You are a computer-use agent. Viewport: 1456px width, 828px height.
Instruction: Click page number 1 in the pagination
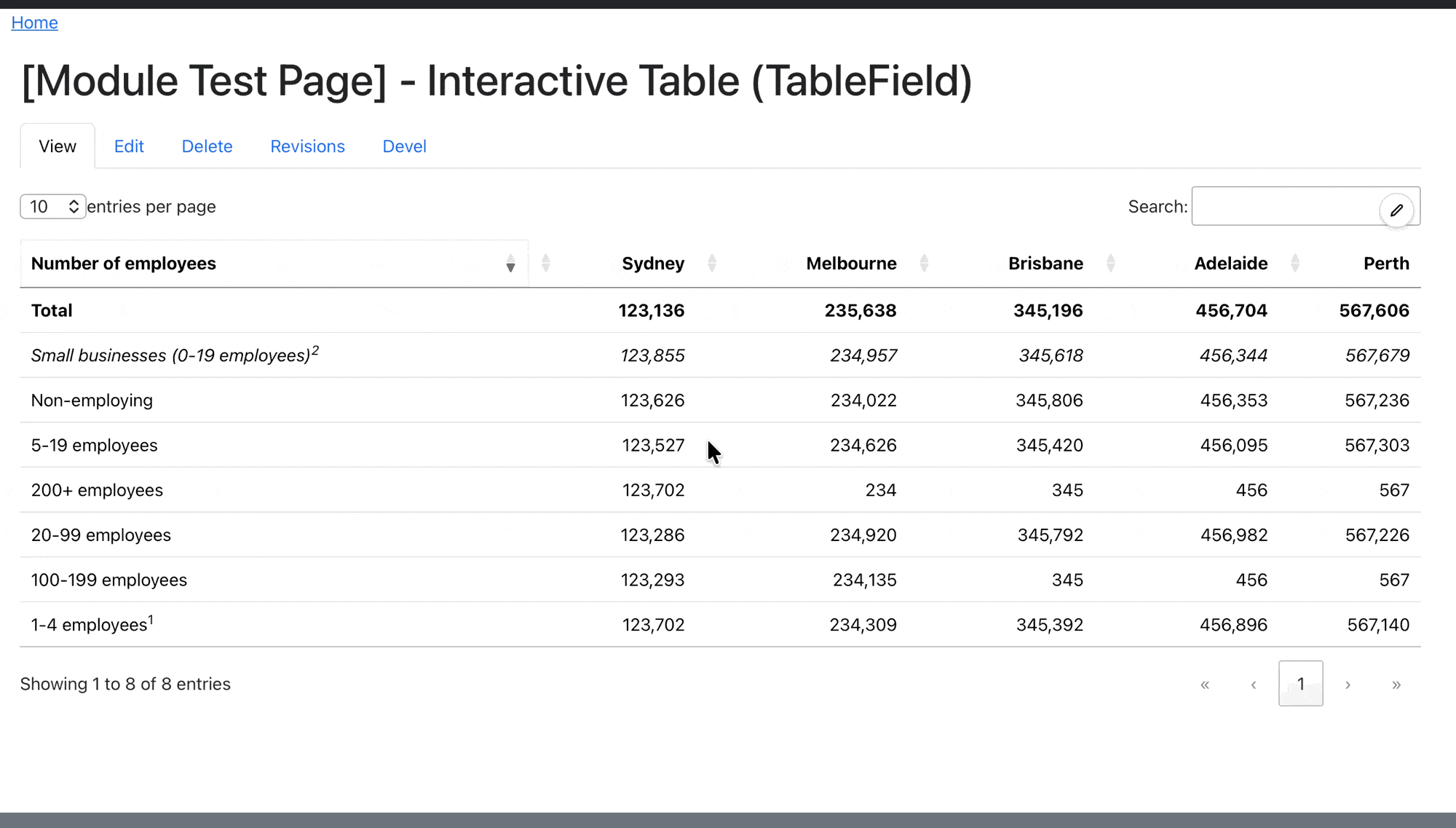(1300, 684)
